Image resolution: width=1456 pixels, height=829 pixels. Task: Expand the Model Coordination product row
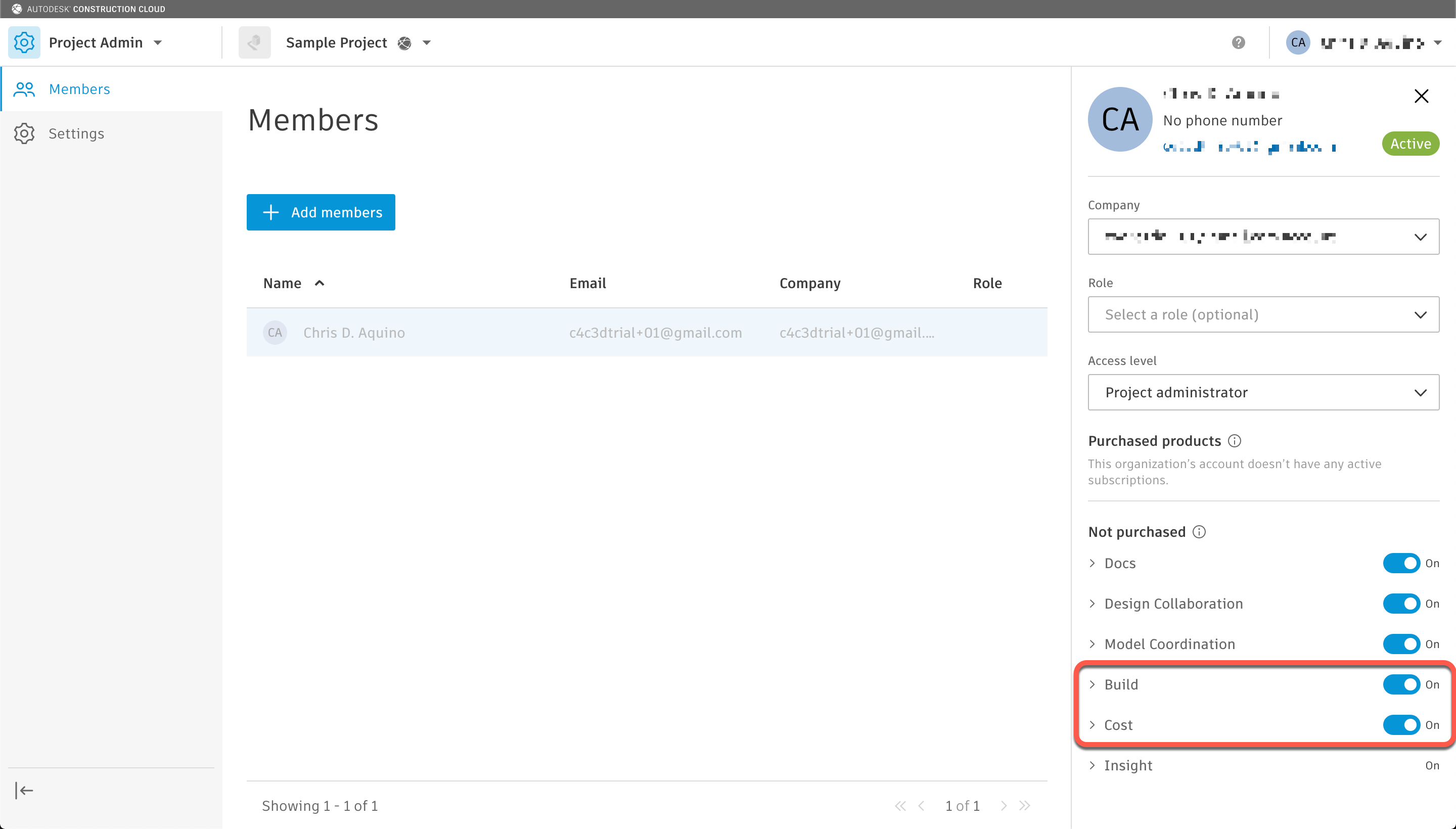pyautogui.click(x=1092, y=644)
